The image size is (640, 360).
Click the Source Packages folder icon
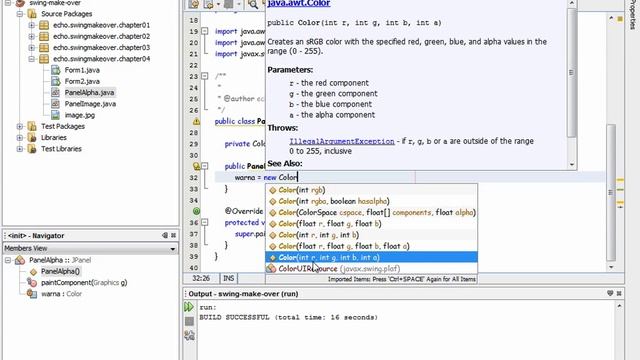tap(32, 14)
